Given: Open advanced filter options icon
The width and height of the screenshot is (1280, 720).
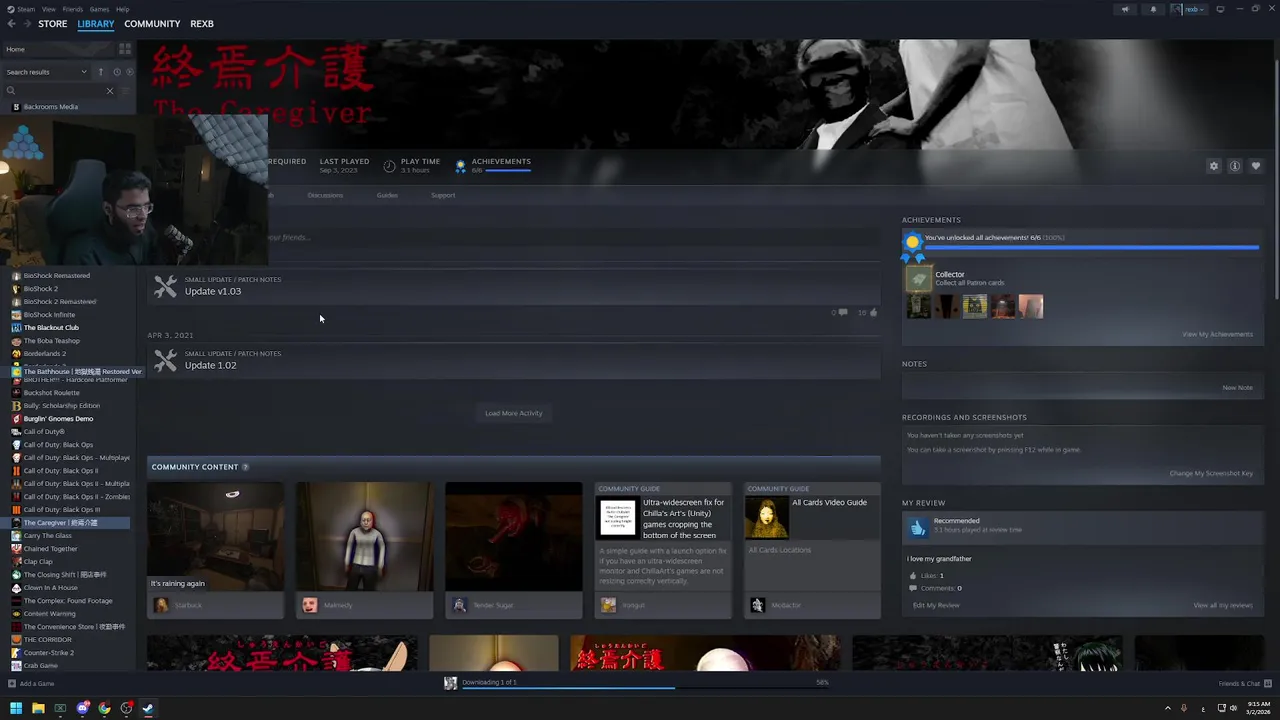Looking at the screenshot, I should click(126, 91).
